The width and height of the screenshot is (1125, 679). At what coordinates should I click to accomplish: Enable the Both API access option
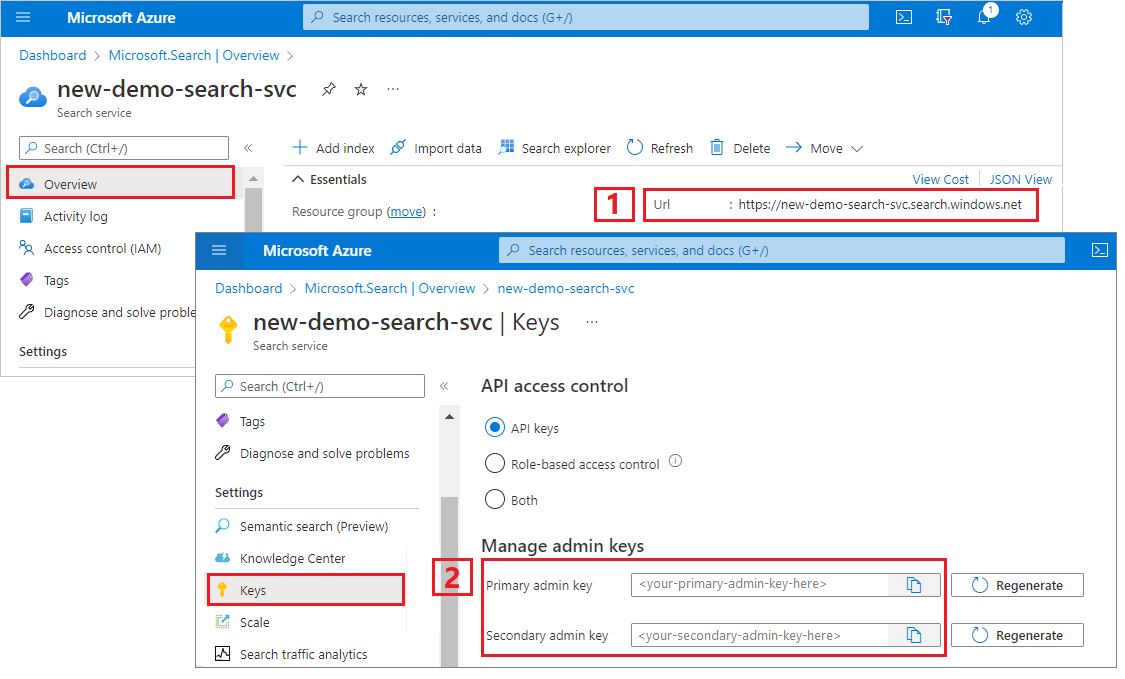[494, 499]
